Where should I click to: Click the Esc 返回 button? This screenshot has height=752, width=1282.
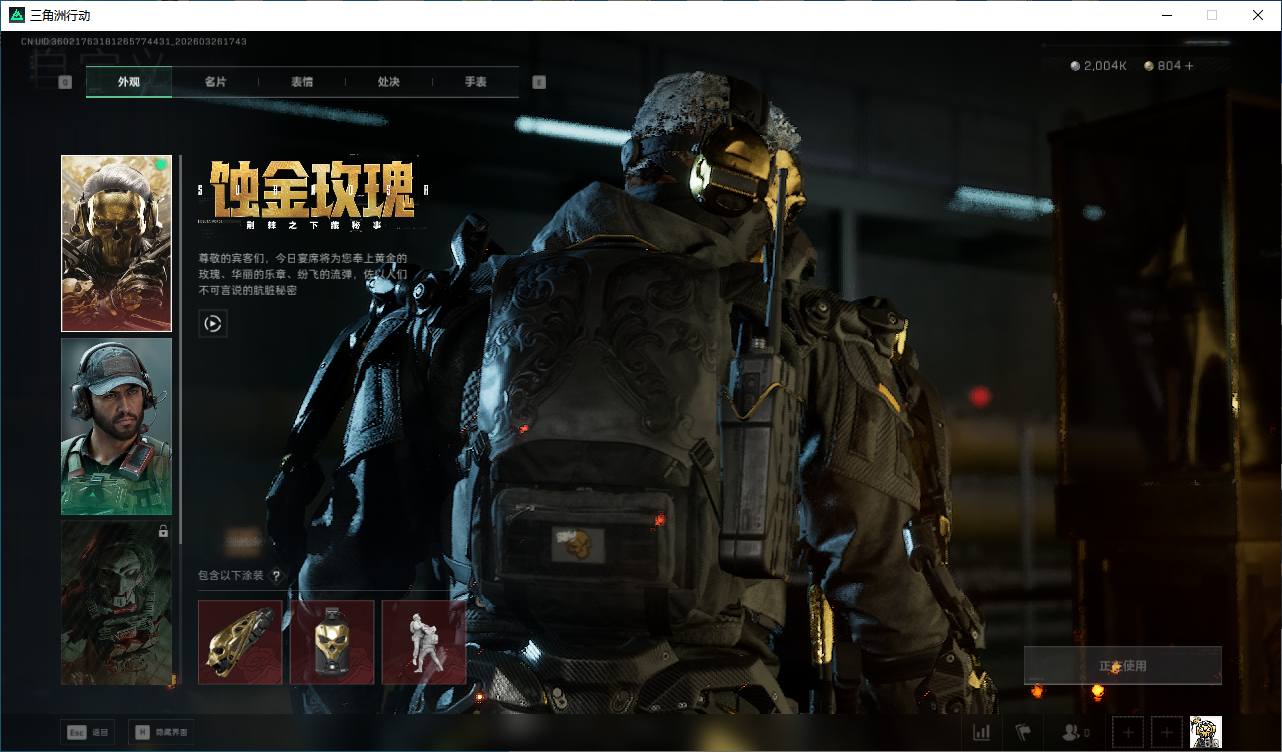[88, 732]
